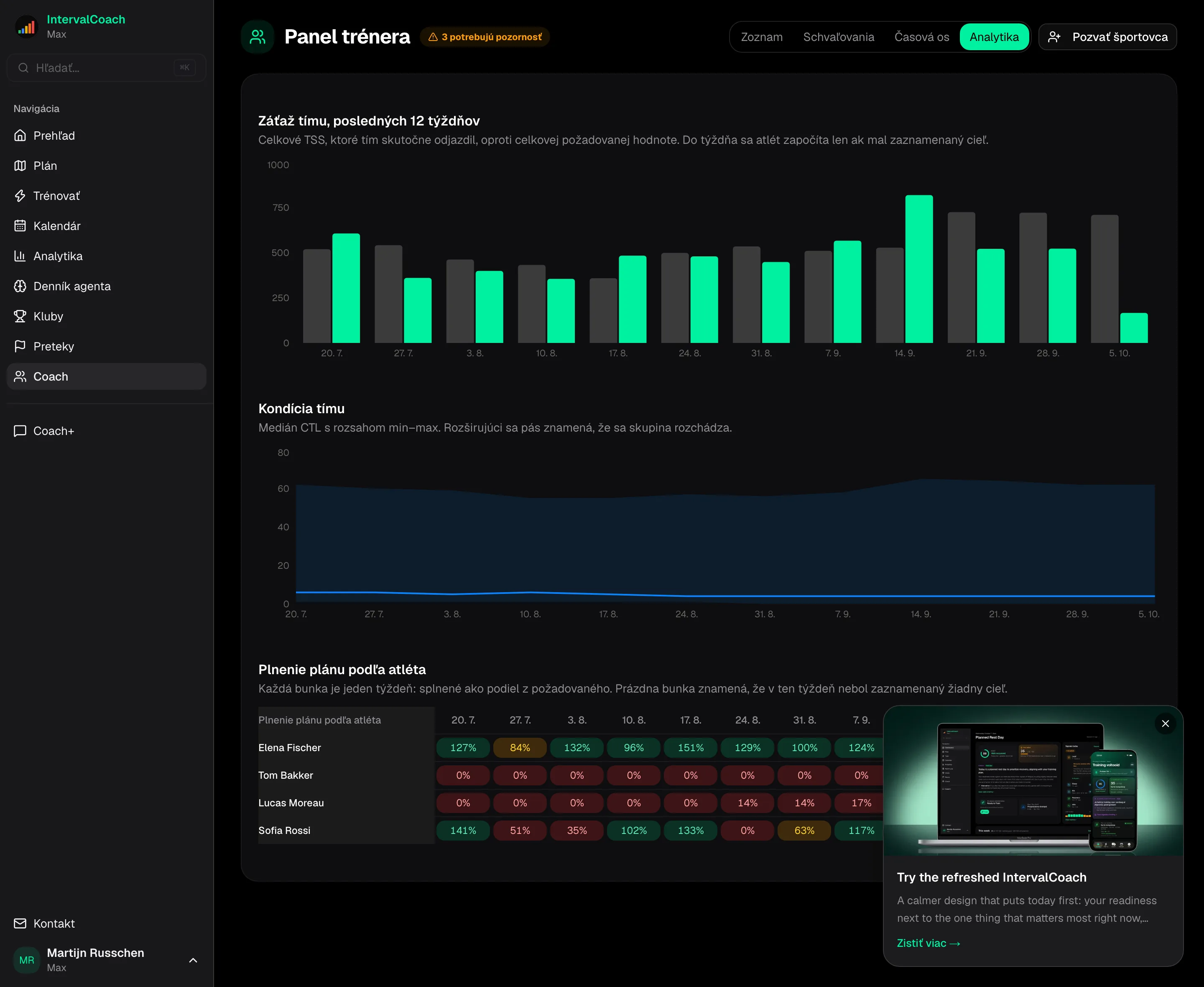Click the Kontakt envelope icon
Image resolution: width=1204 pixels, height=987 pixels.
[x=20, y=923]
